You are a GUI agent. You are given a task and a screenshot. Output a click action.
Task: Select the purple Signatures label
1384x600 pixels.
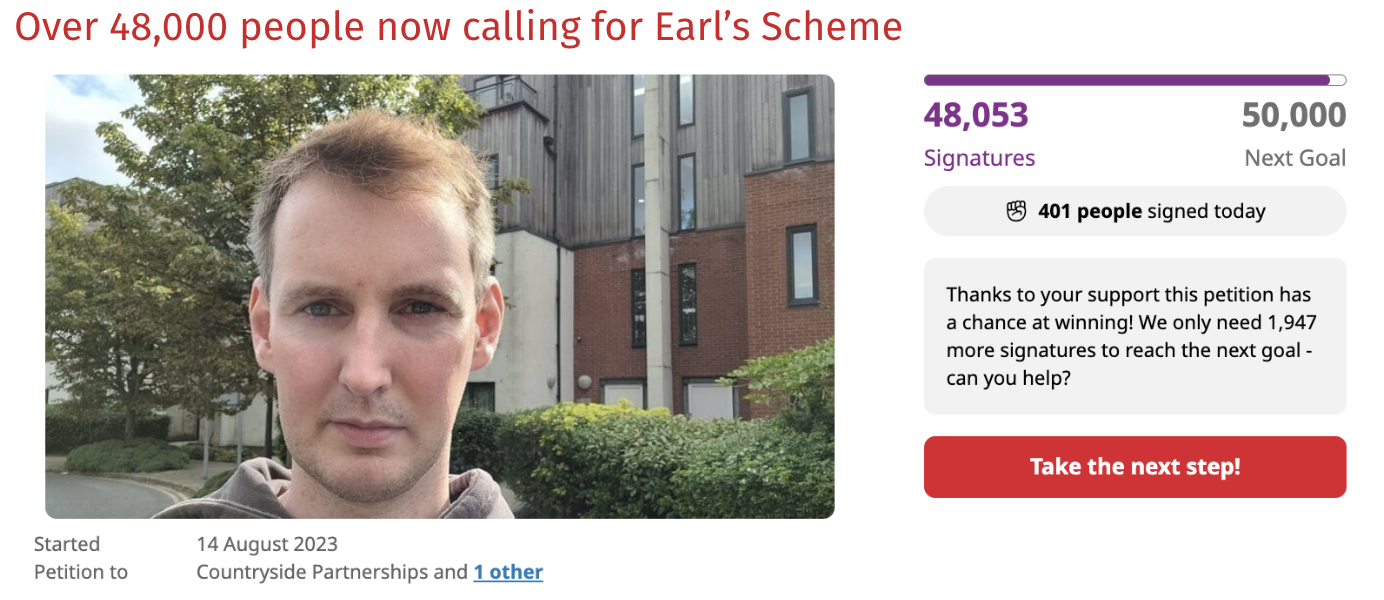point(979,158)
